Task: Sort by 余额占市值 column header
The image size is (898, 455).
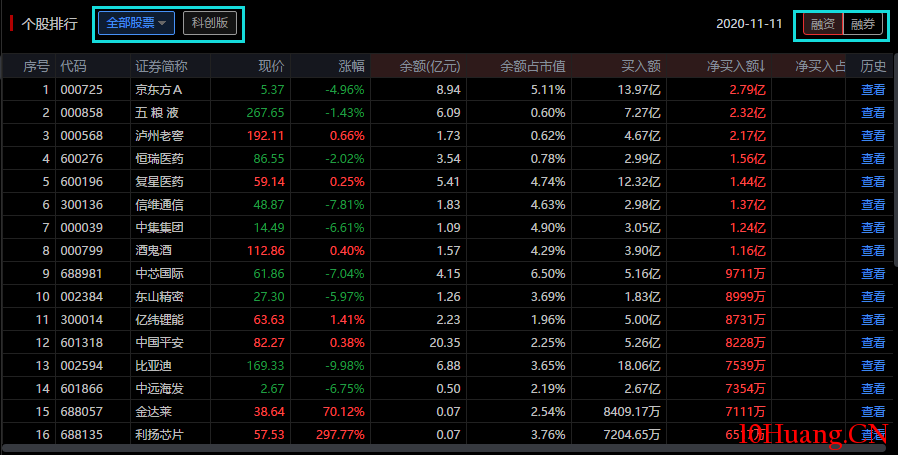Action: pyautogui.click(x=533, y=66)
